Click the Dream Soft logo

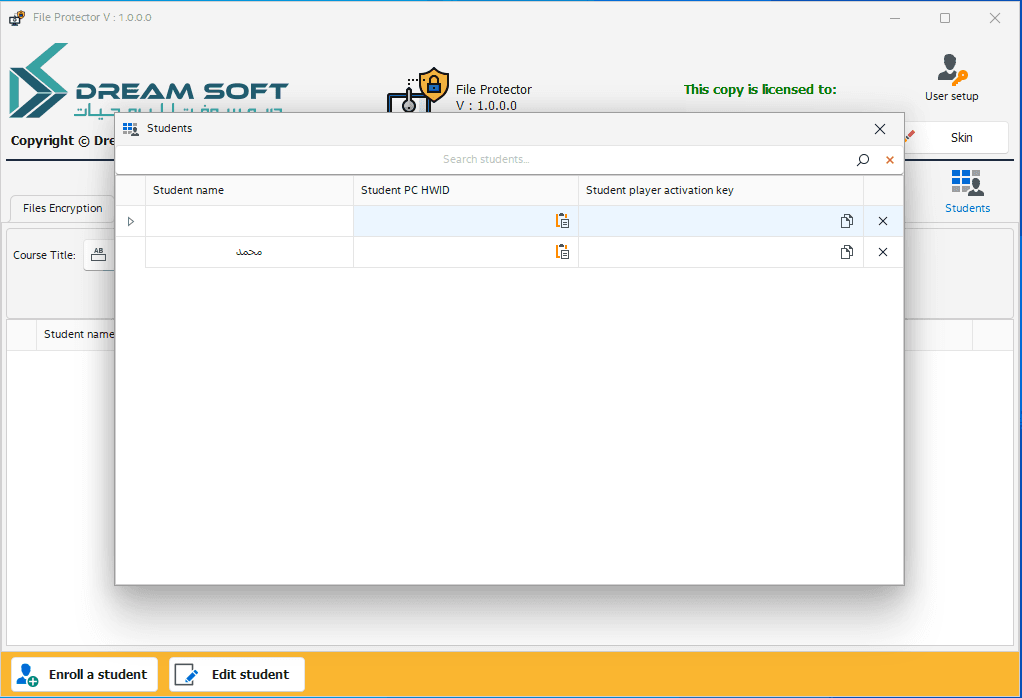click(147, 81)
